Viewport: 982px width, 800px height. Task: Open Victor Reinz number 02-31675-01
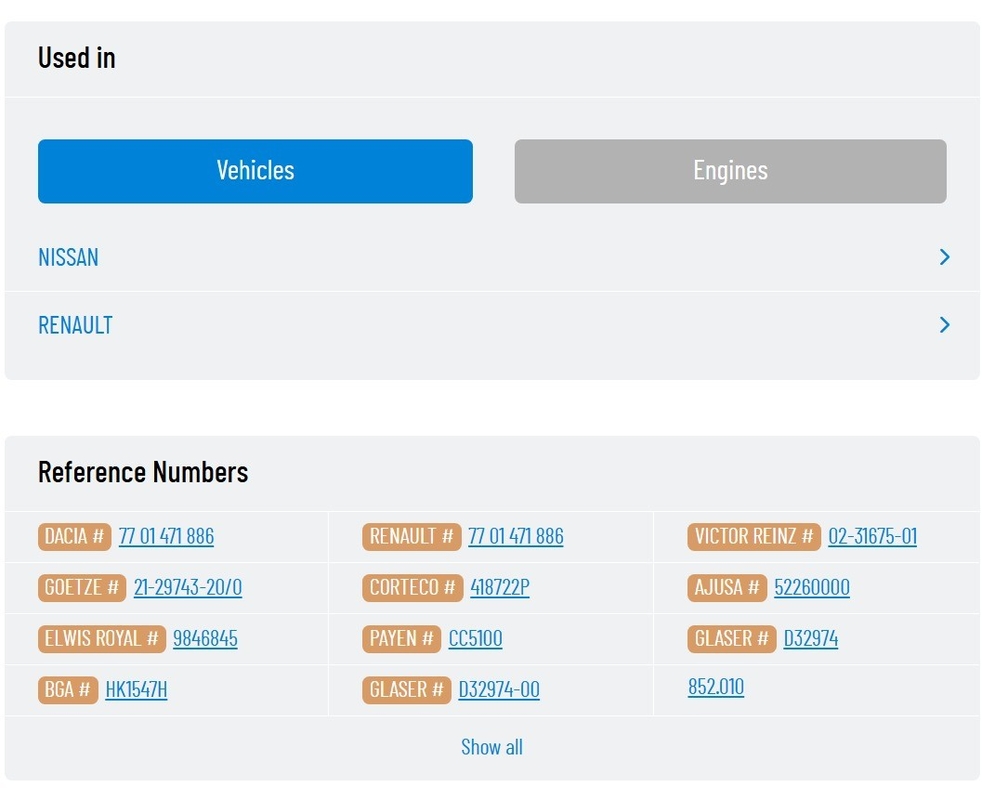click(x=872, y=536)
